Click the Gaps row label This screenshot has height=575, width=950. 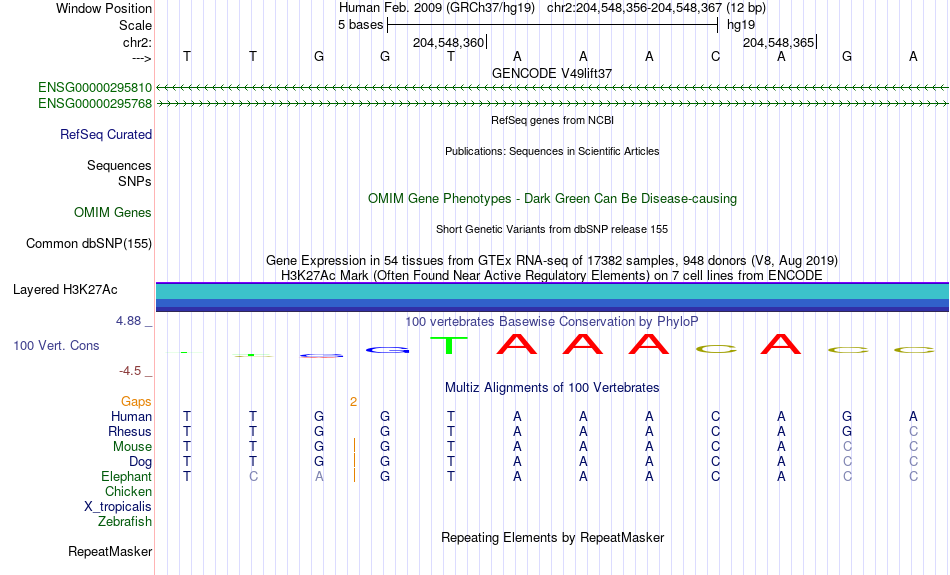point(136,402)
